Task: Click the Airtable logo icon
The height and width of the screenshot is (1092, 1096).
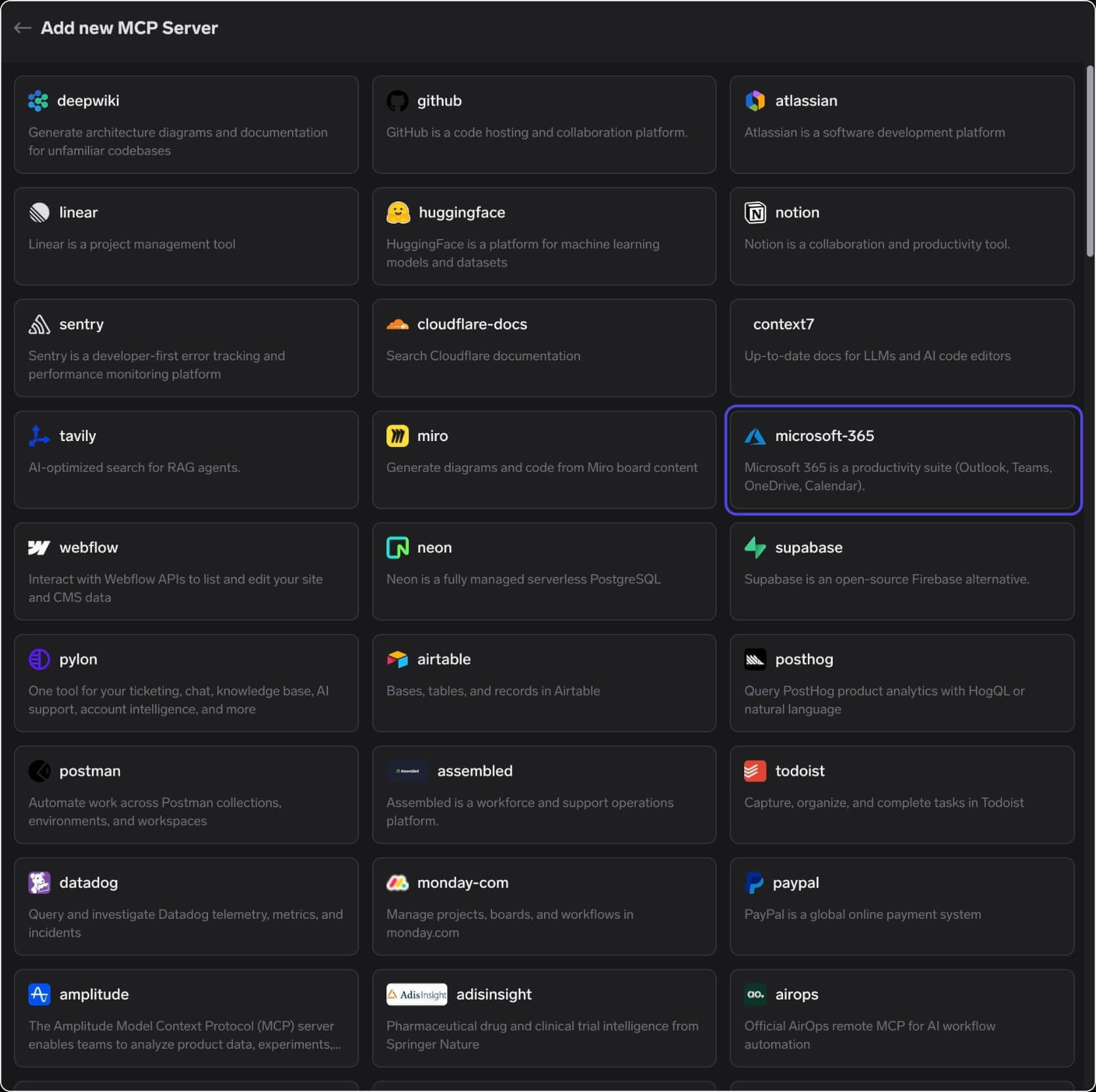Action: [x=397, y=659]
